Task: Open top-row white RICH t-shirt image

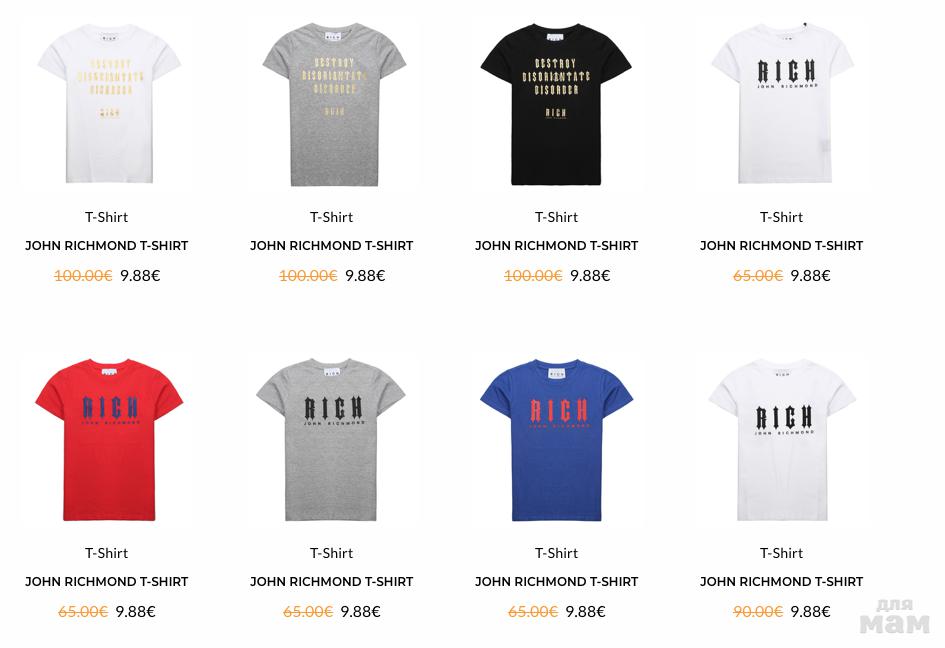Action: coord(783,103)
